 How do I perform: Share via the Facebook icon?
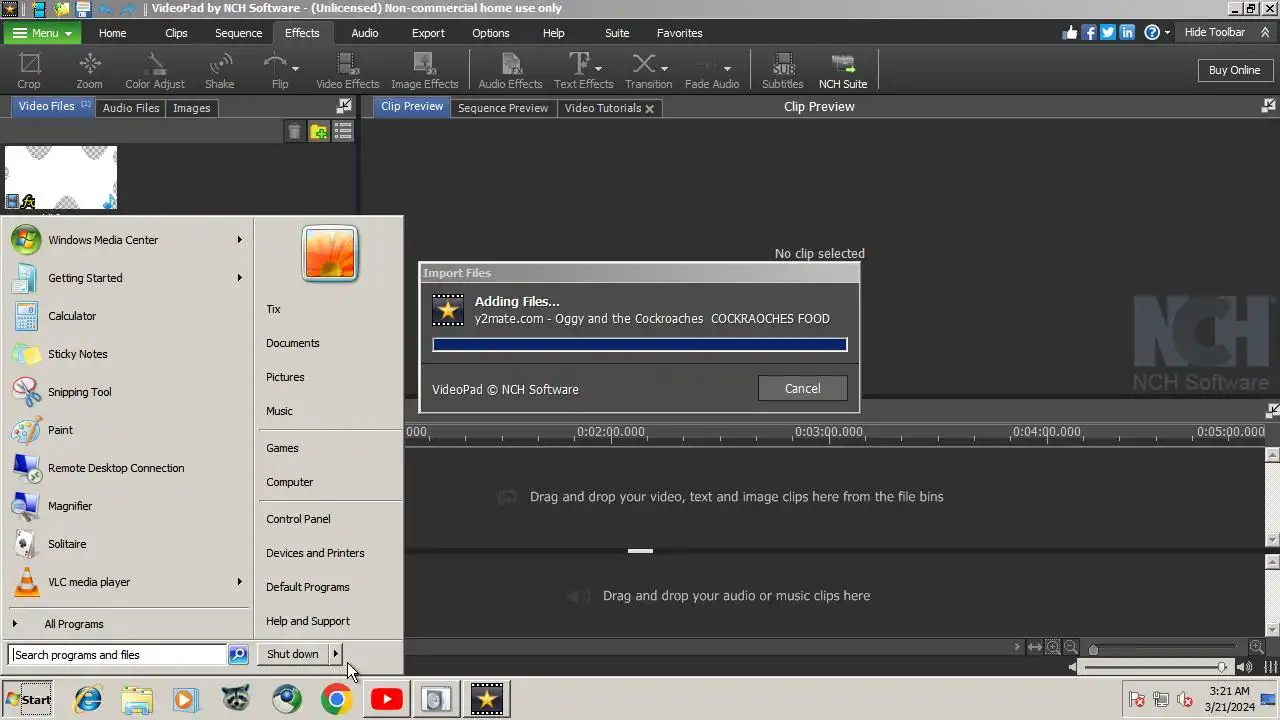point(1089,32)
